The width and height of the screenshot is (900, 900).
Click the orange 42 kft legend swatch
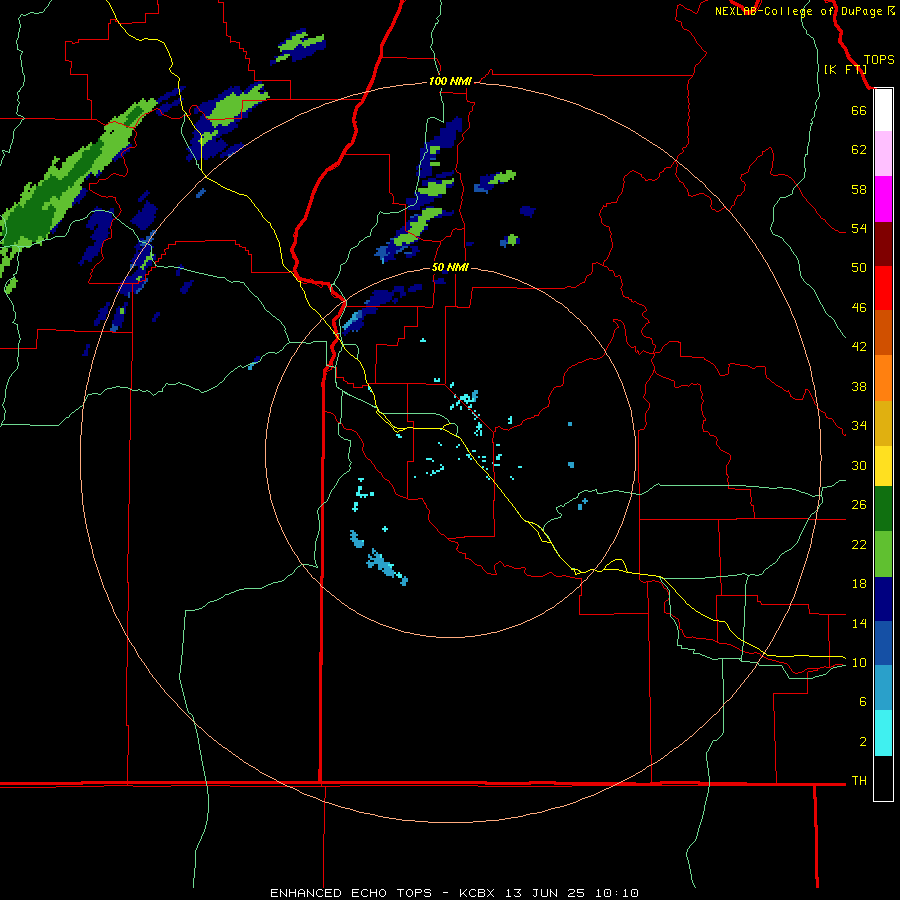883,378
